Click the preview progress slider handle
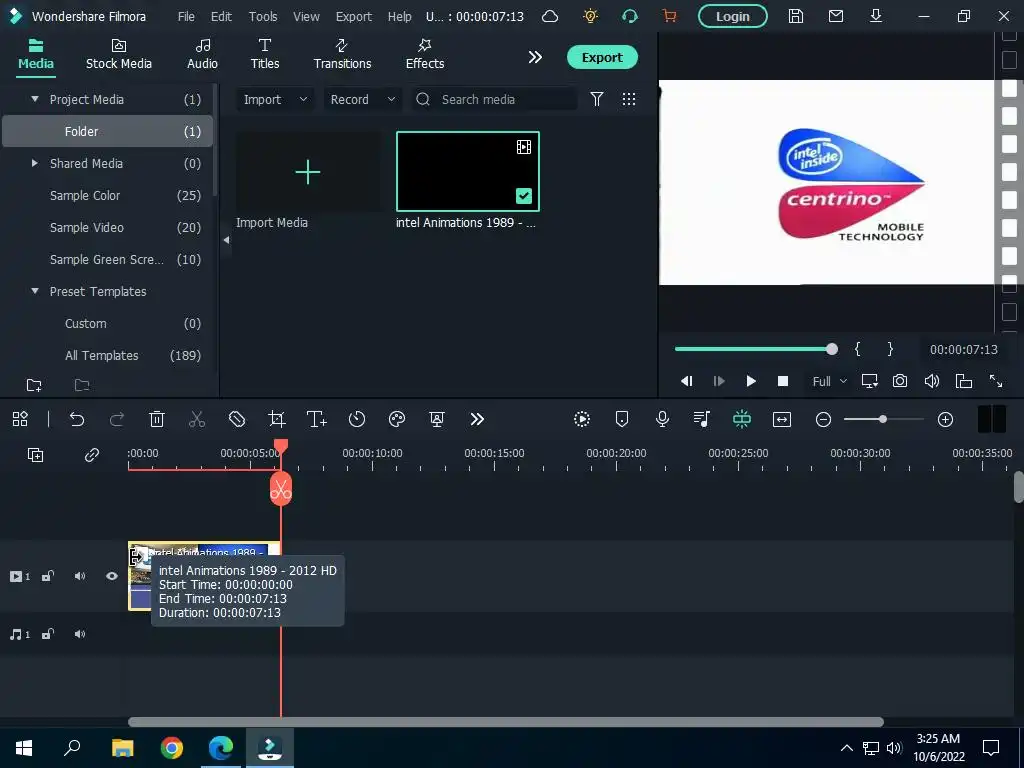The width and height of the screenshot is (1024, 768). click(x=831, y=349)
